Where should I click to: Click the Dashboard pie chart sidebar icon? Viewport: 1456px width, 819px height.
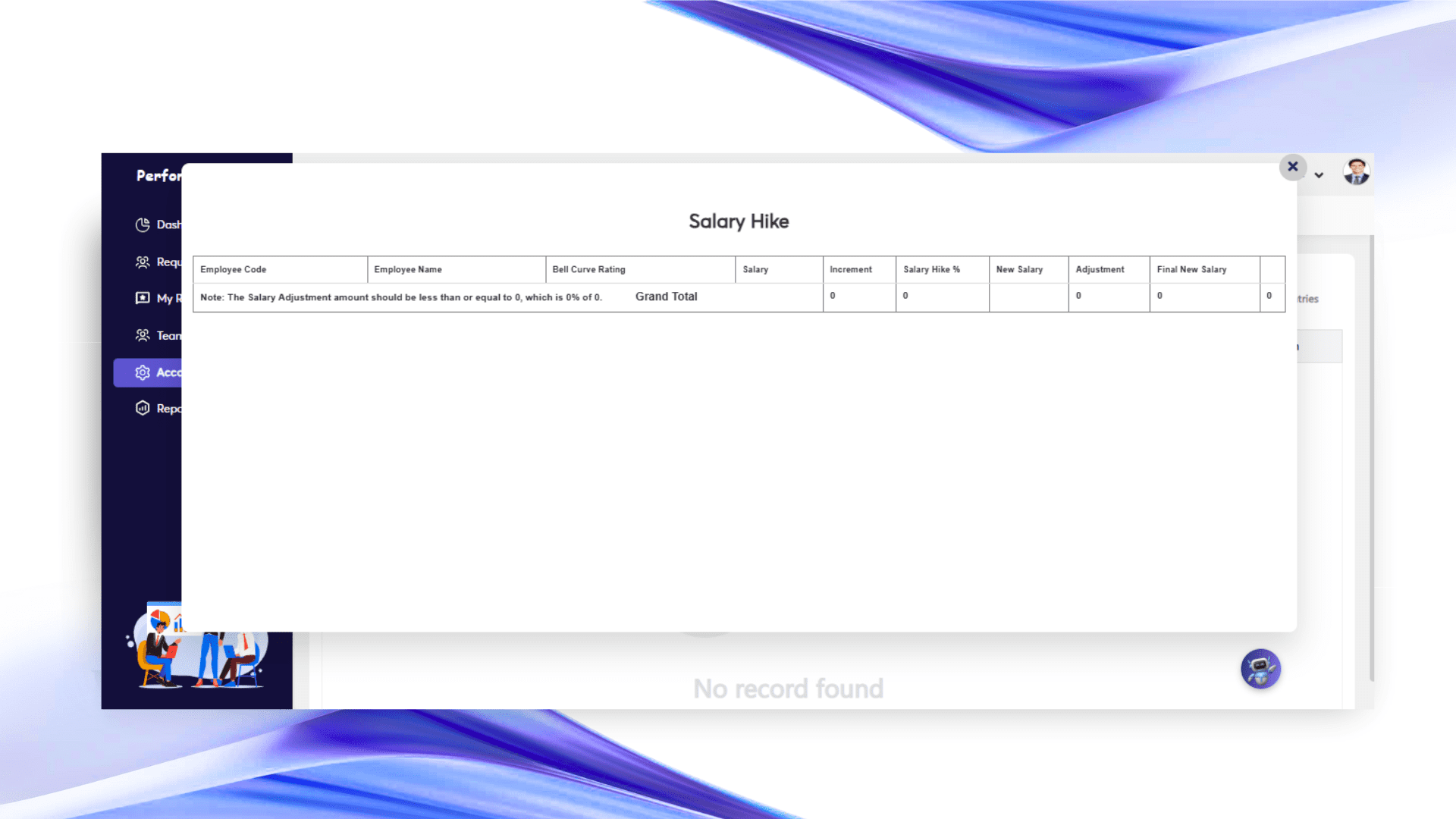tap(143, 224)
